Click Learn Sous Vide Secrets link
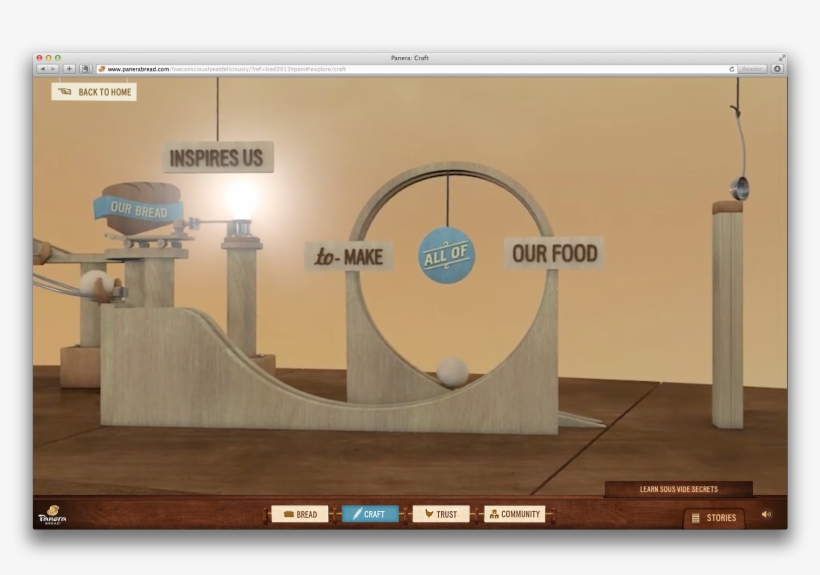Image resolution: width=820 pixels, height=575 pixels. (678, 490)
